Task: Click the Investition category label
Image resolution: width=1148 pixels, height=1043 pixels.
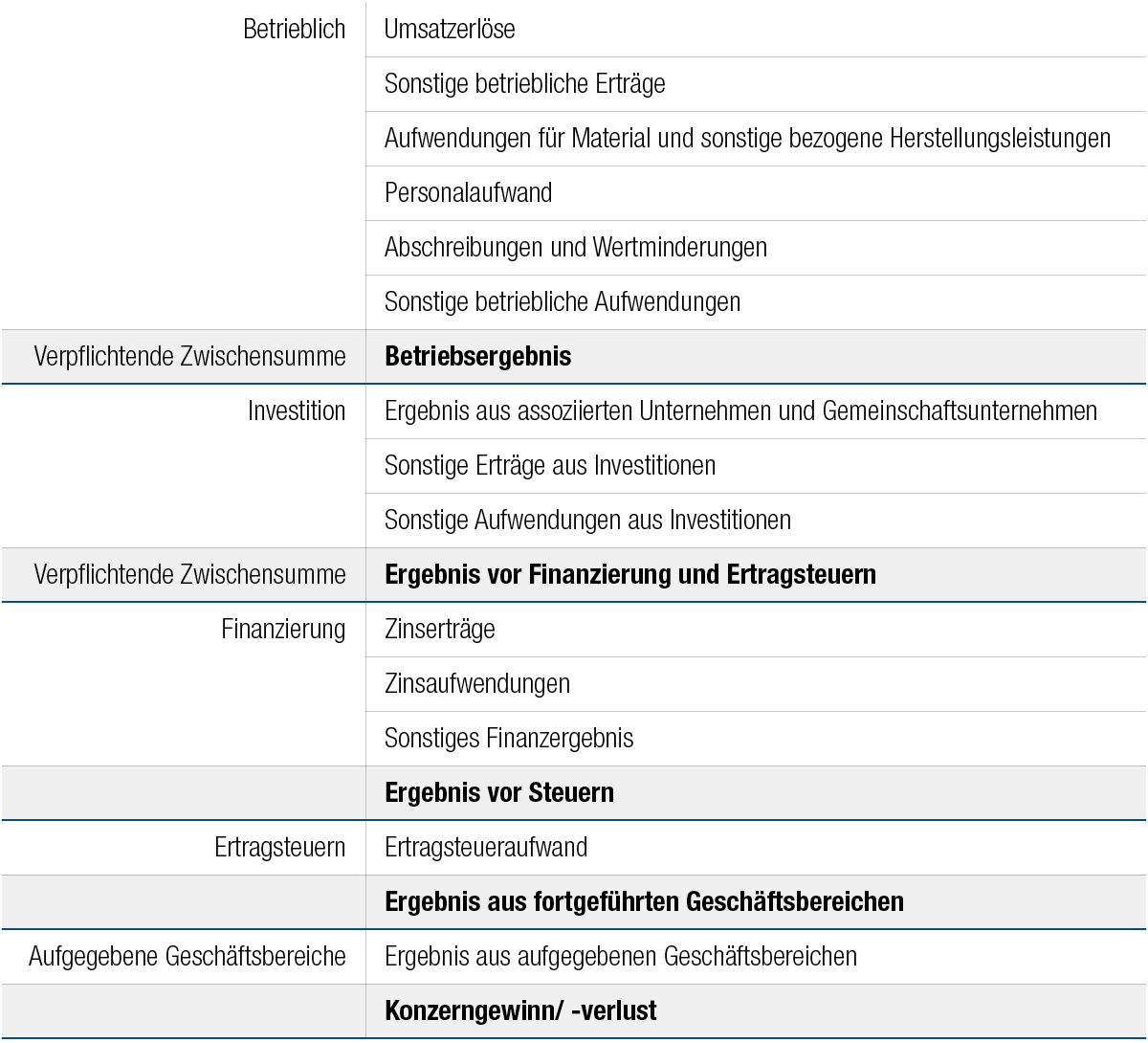Action: tap(297, 411)
